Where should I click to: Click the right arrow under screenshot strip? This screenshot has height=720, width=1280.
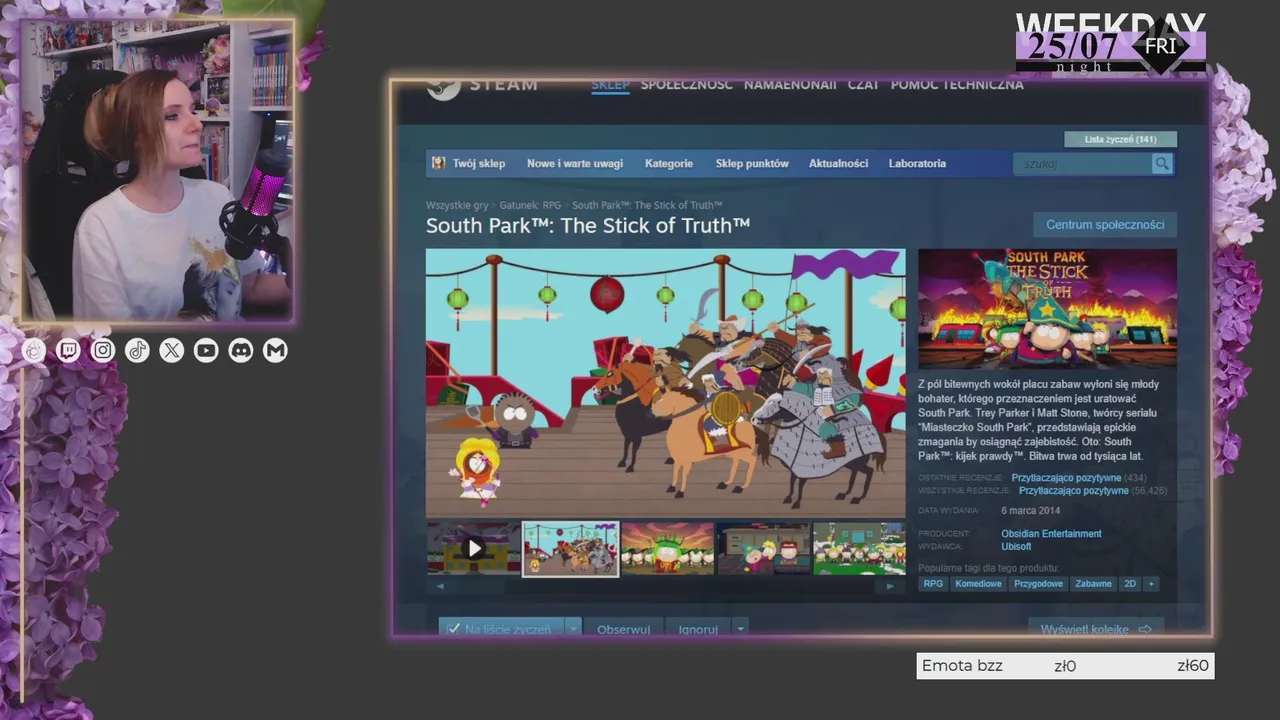(890, 586)
